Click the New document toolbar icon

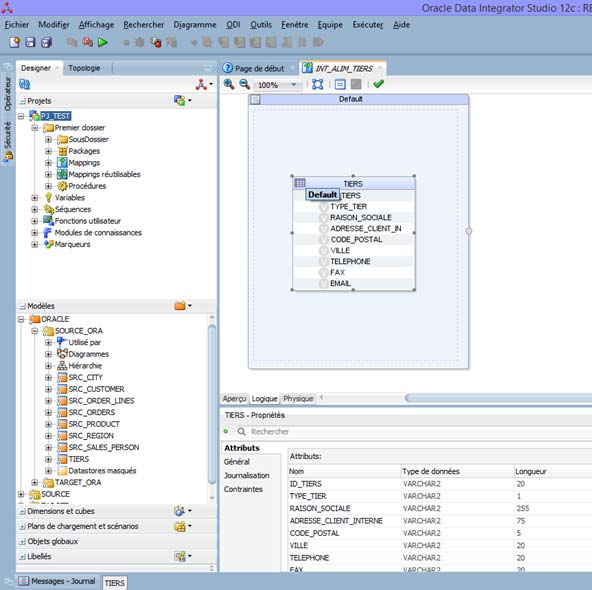pos(14,42)
